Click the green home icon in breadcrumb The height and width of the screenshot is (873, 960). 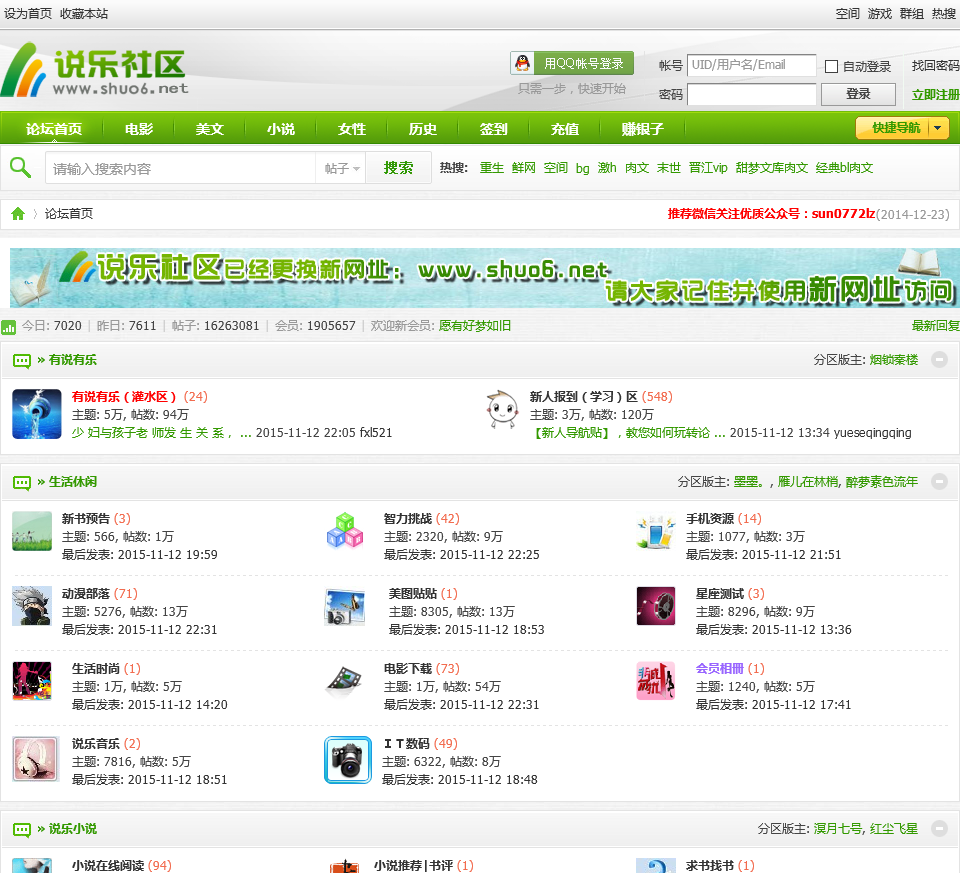click(x=18, y=214)
